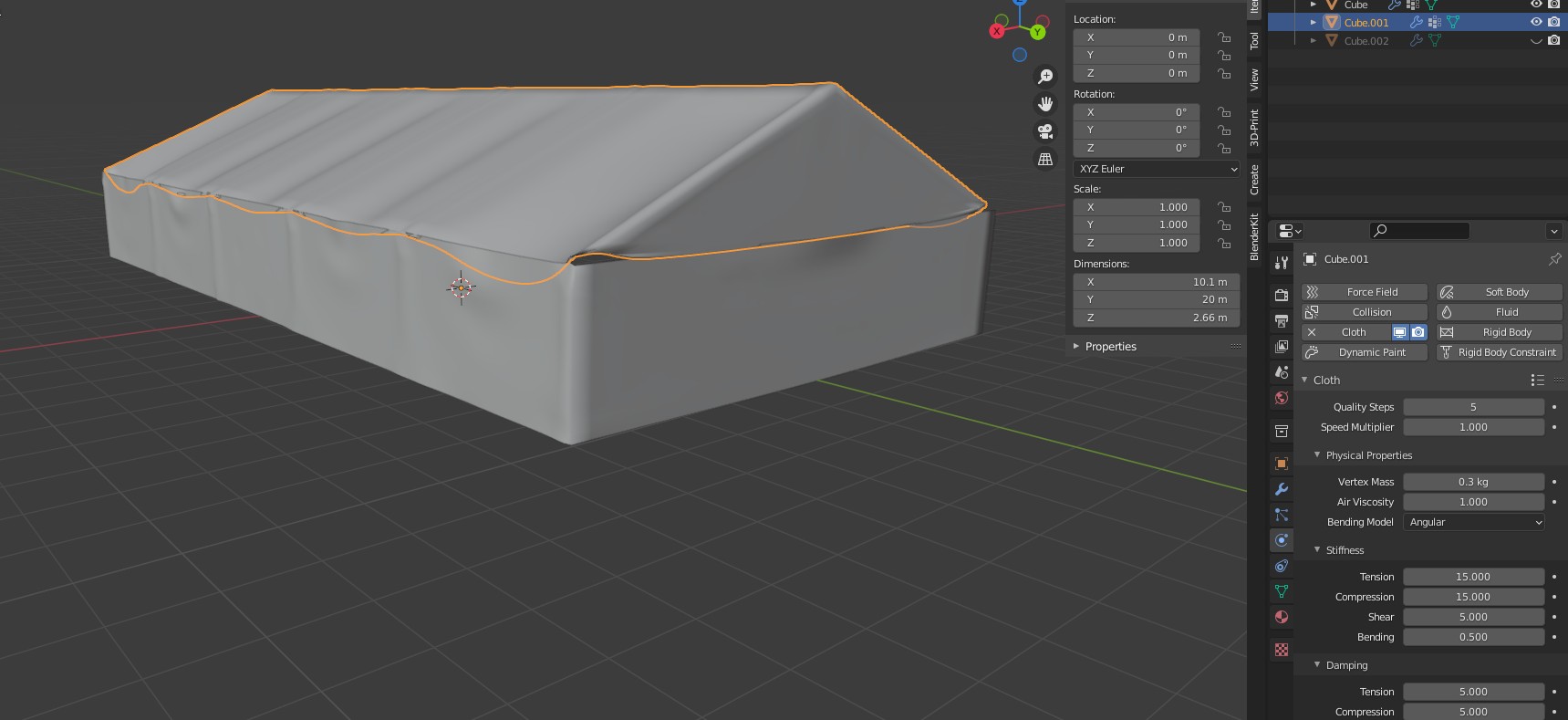This screenshot has width=1568, height=720.
Task: Toggle pin icon next to Cube.001 header
Action: click(1554, 259)
